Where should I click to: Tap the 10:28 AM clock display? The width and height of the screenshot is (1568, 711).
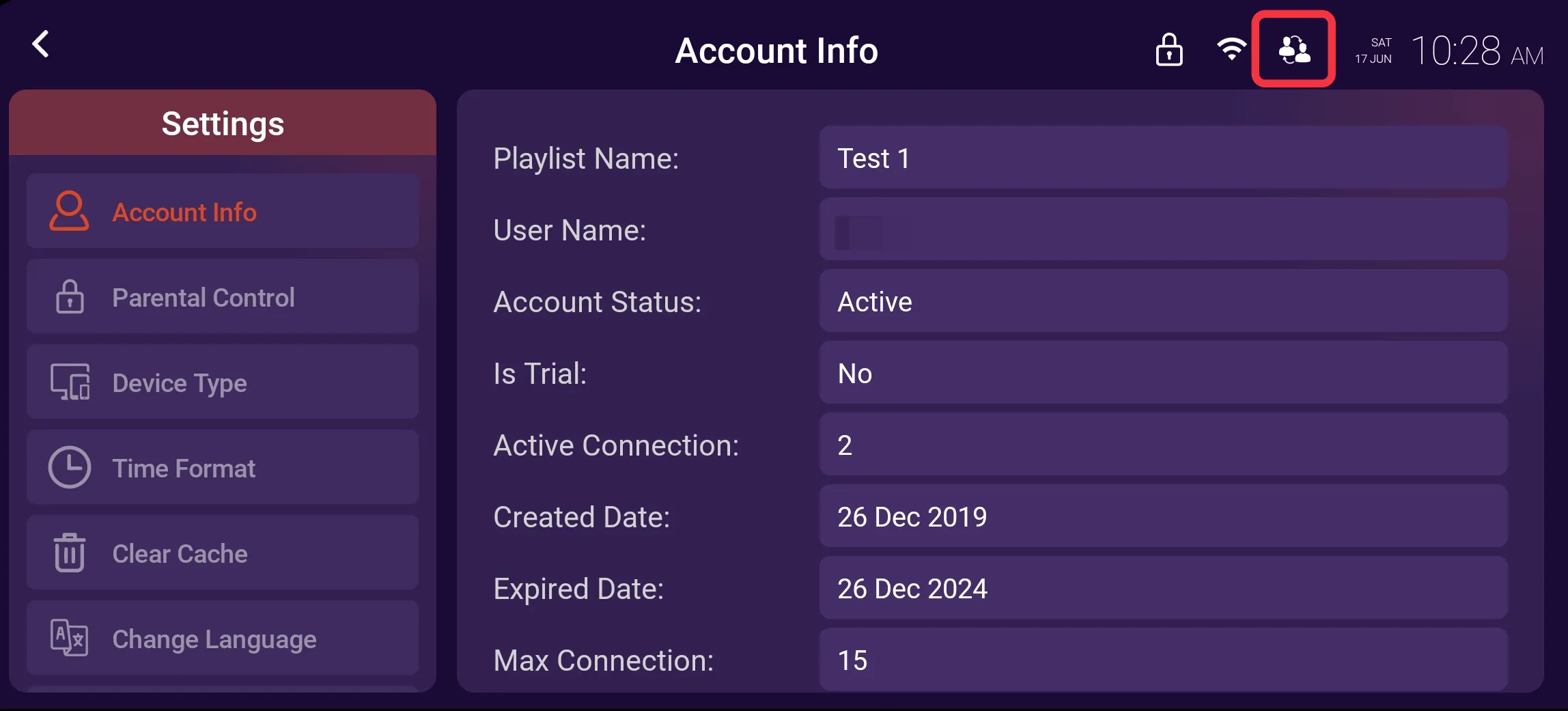pyautogui.click(x=1477, y=51)
